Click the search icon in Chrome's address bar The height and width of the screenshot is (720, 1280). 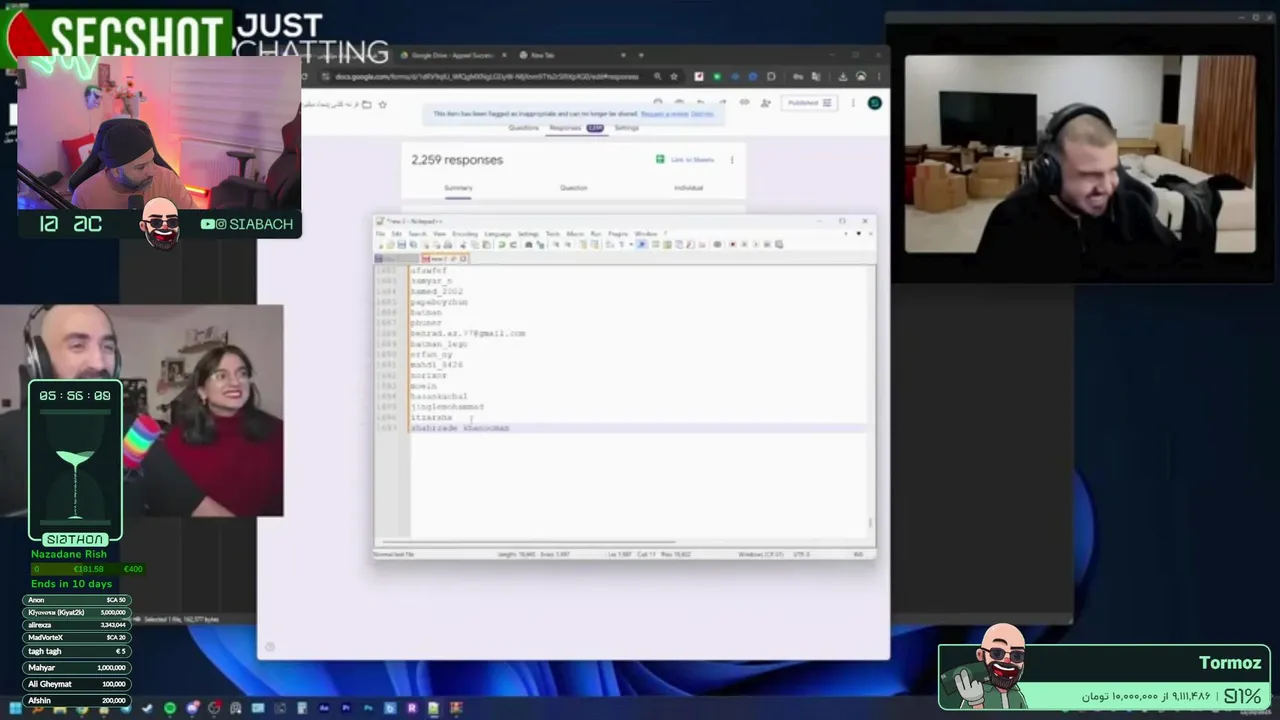pyautogui.click(x=657, y=76)
